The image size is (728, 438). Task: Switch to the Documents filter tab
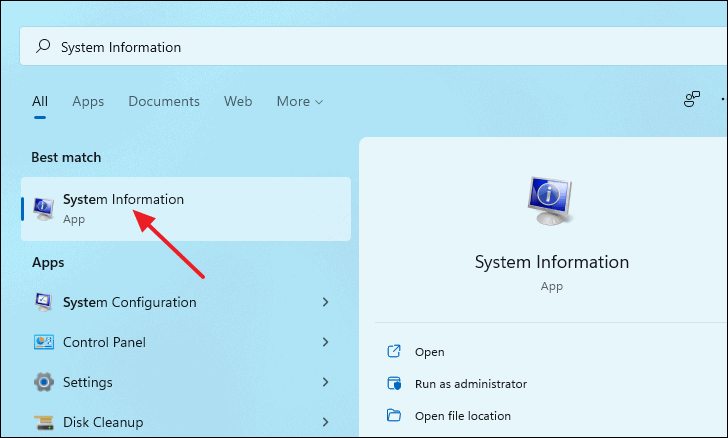(x=164, y=101)
